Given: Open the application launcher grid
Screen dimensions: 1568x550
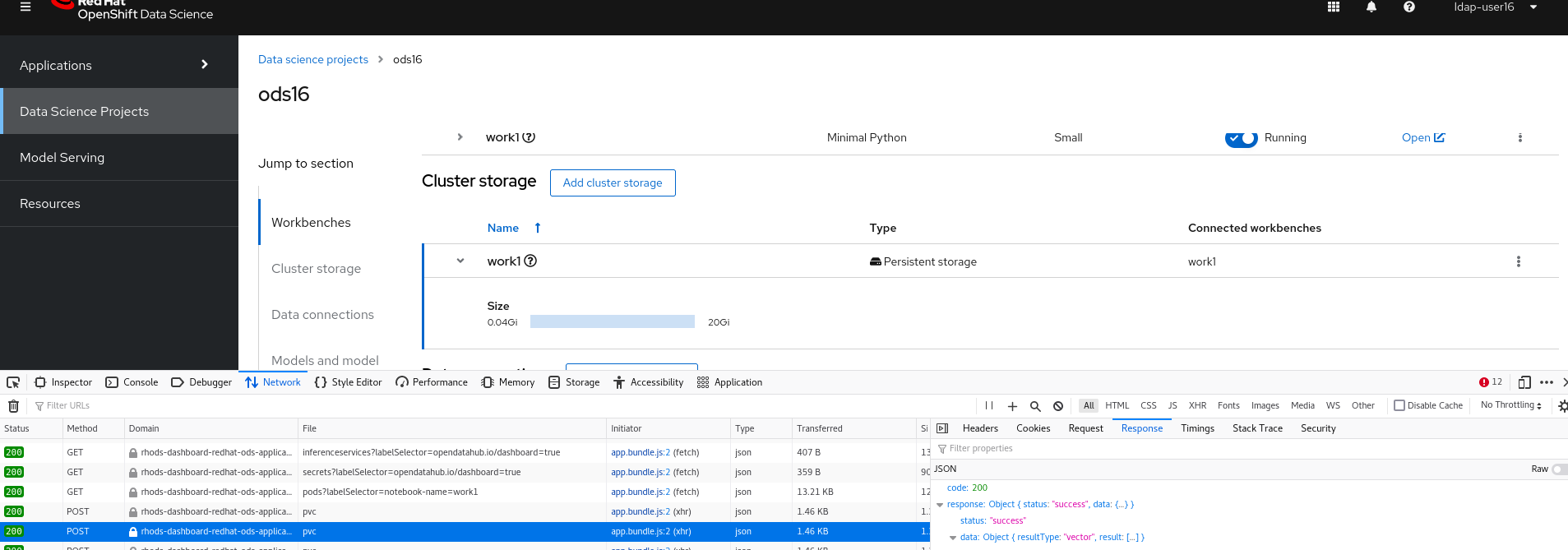Looking at the screenshot, I should (1334, 7).
